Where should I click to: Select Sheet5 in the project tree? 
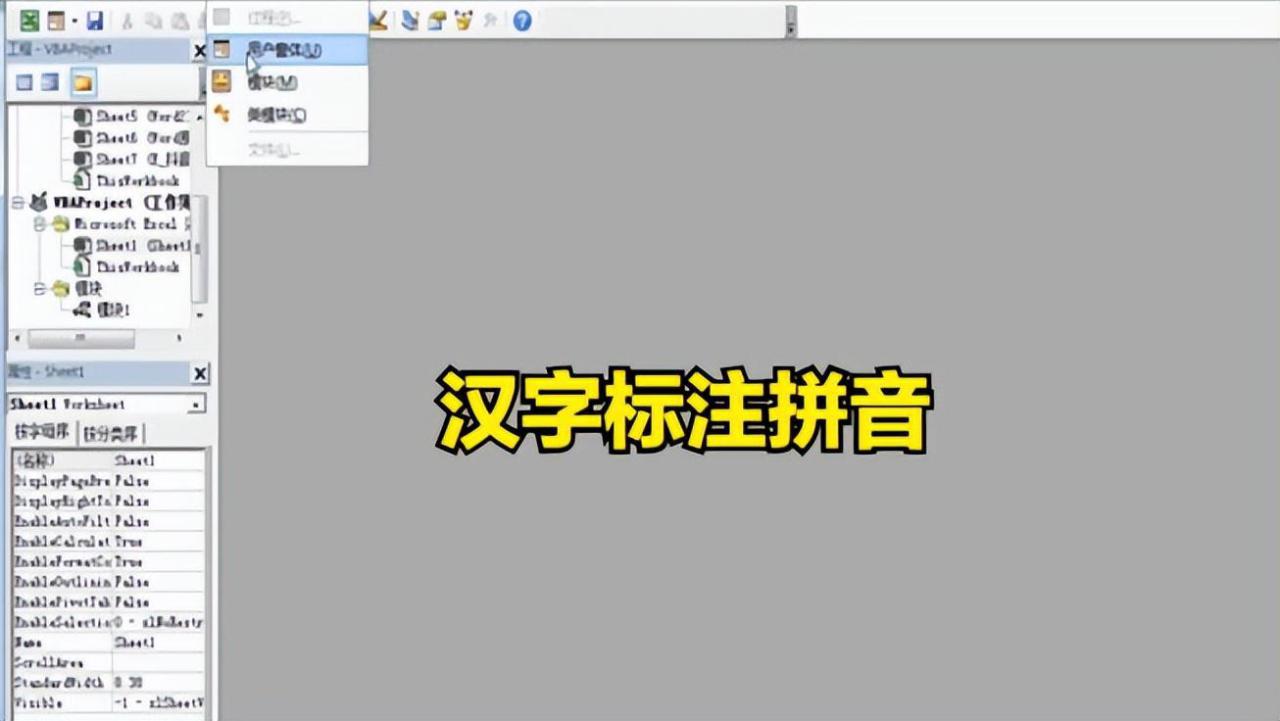tap(132, 116)
